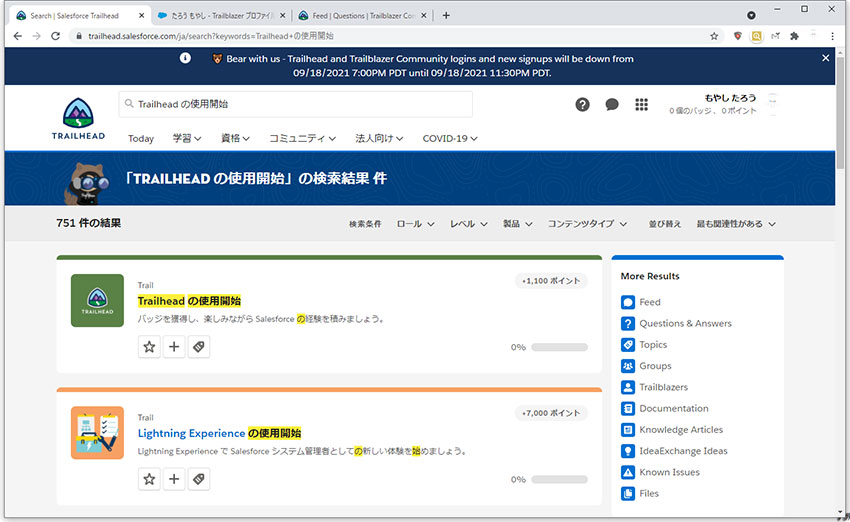850x522 pixels.
Task: Expand the COVID-19 navigation menu
Action: [x=450, y=138]
